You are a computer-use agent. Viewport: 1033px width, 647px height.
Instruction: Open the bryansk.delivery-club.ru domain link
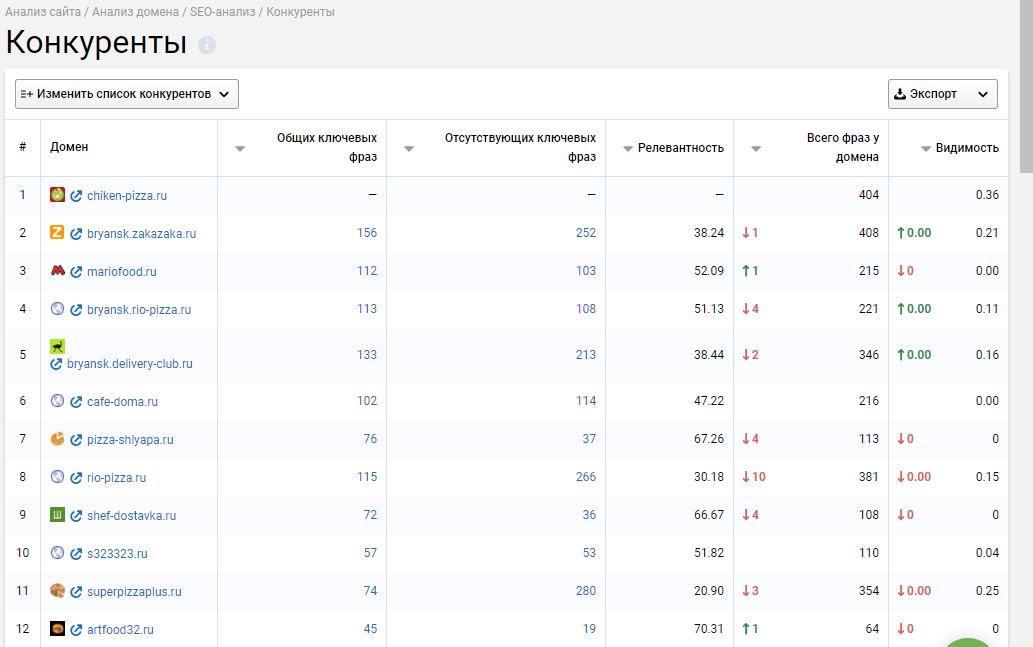pos(130,364)
